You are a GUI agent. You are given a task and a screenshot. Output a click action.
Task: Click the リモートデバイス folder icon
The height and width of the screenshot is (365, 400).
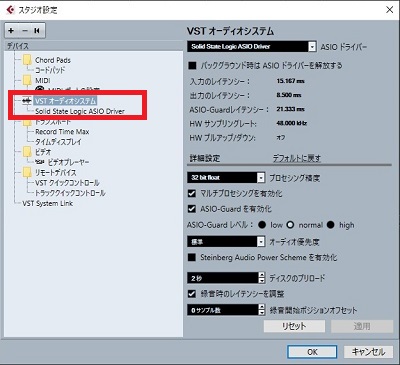pyautogui.click(x=27, y=173)
